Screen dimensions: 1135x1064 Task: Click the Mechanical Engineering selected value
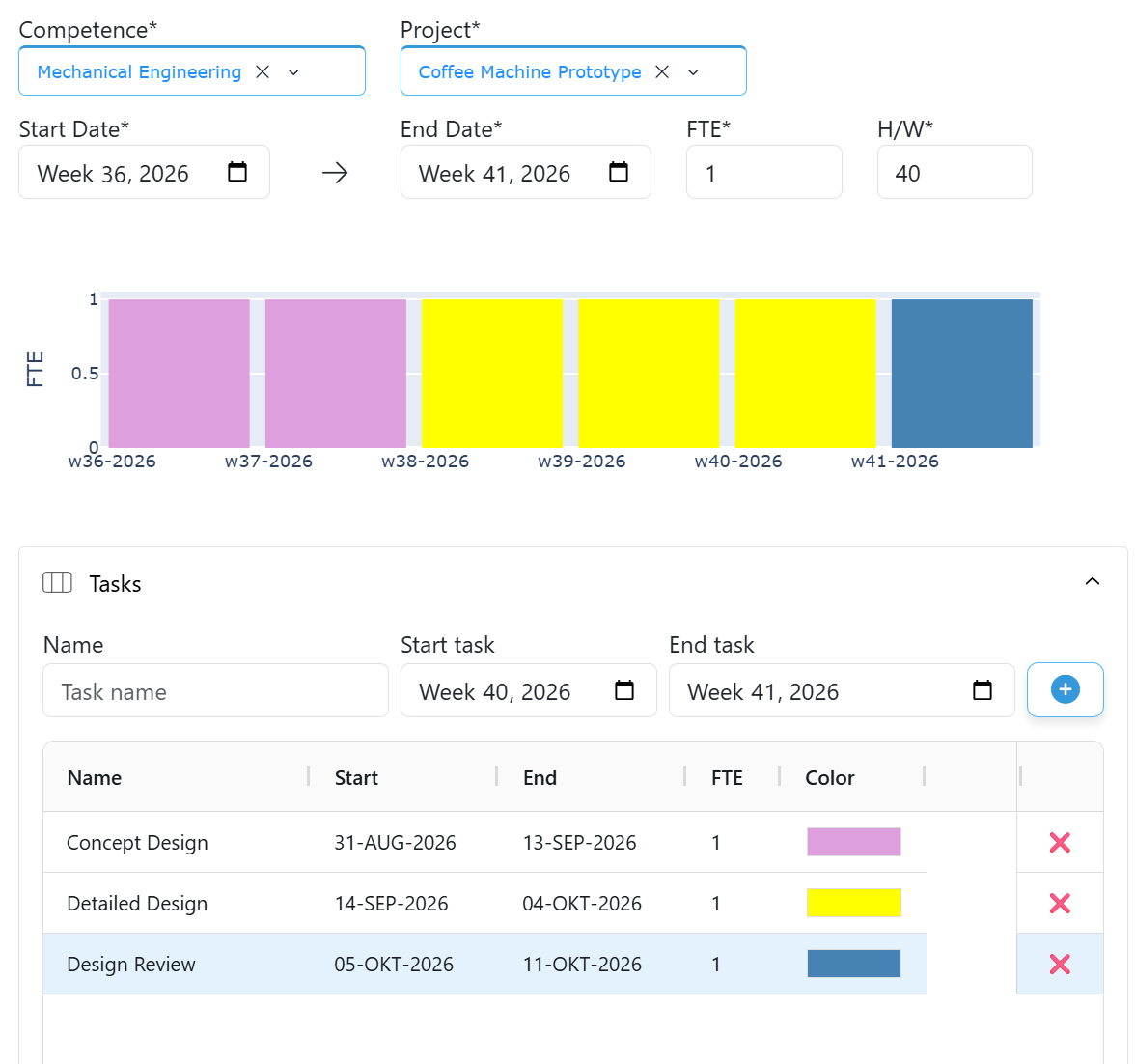139,71
